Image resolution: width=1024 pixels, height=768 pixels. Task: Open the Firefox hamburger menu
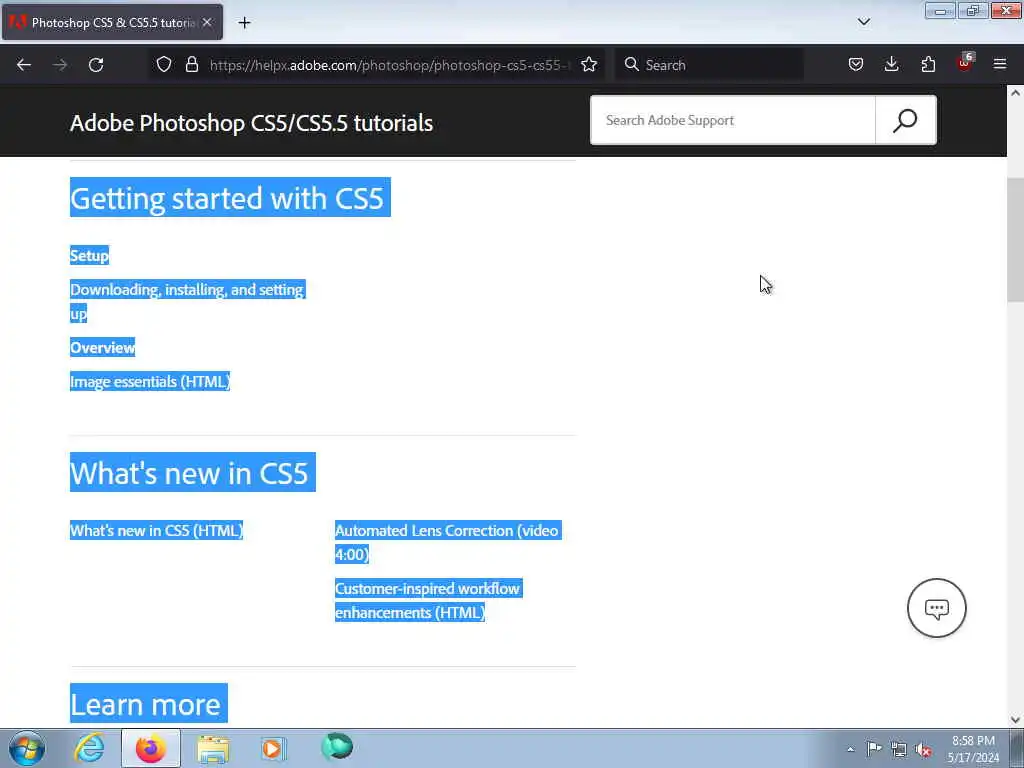[1000, 65]
